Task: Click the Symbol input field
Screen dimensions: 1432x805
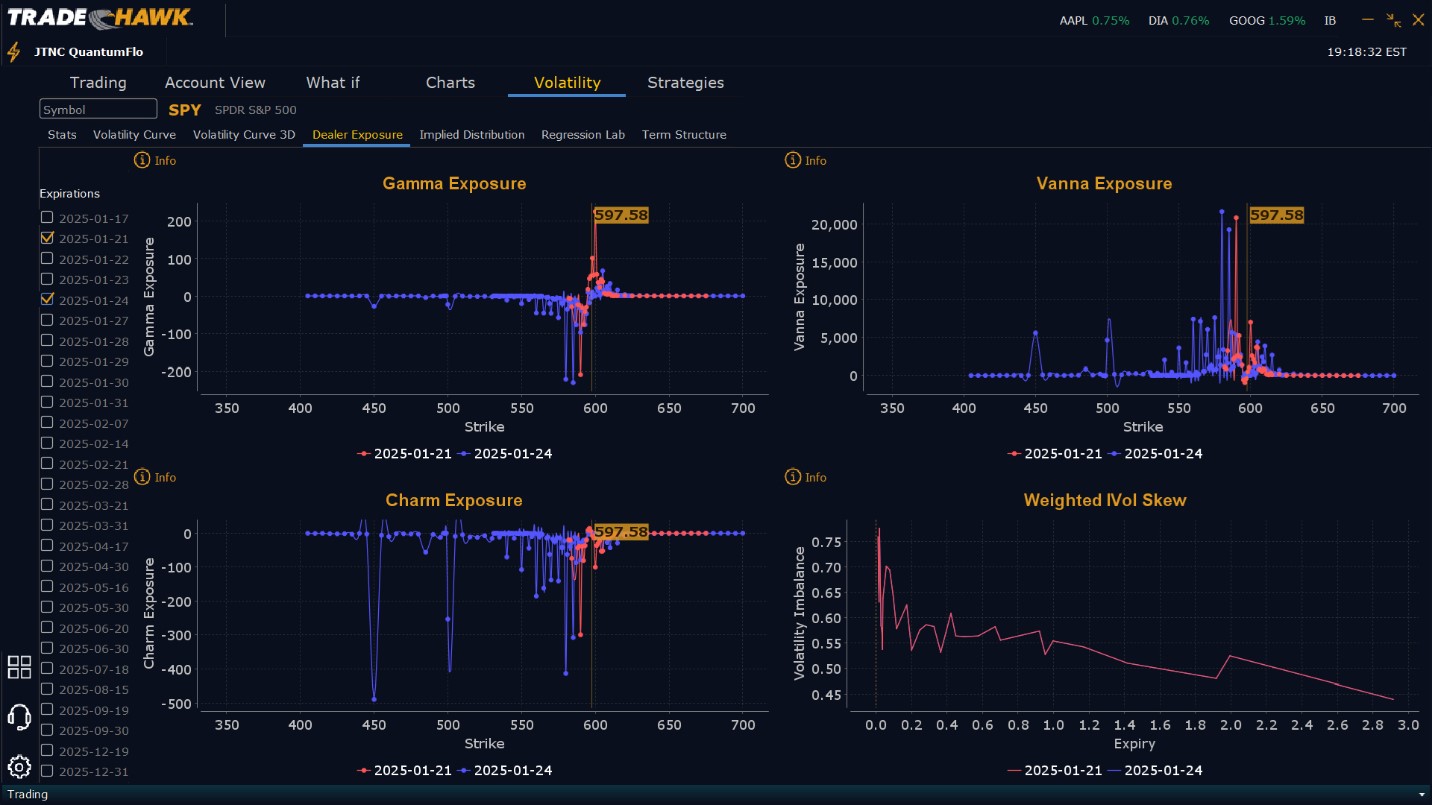Action: coord(98,109)
